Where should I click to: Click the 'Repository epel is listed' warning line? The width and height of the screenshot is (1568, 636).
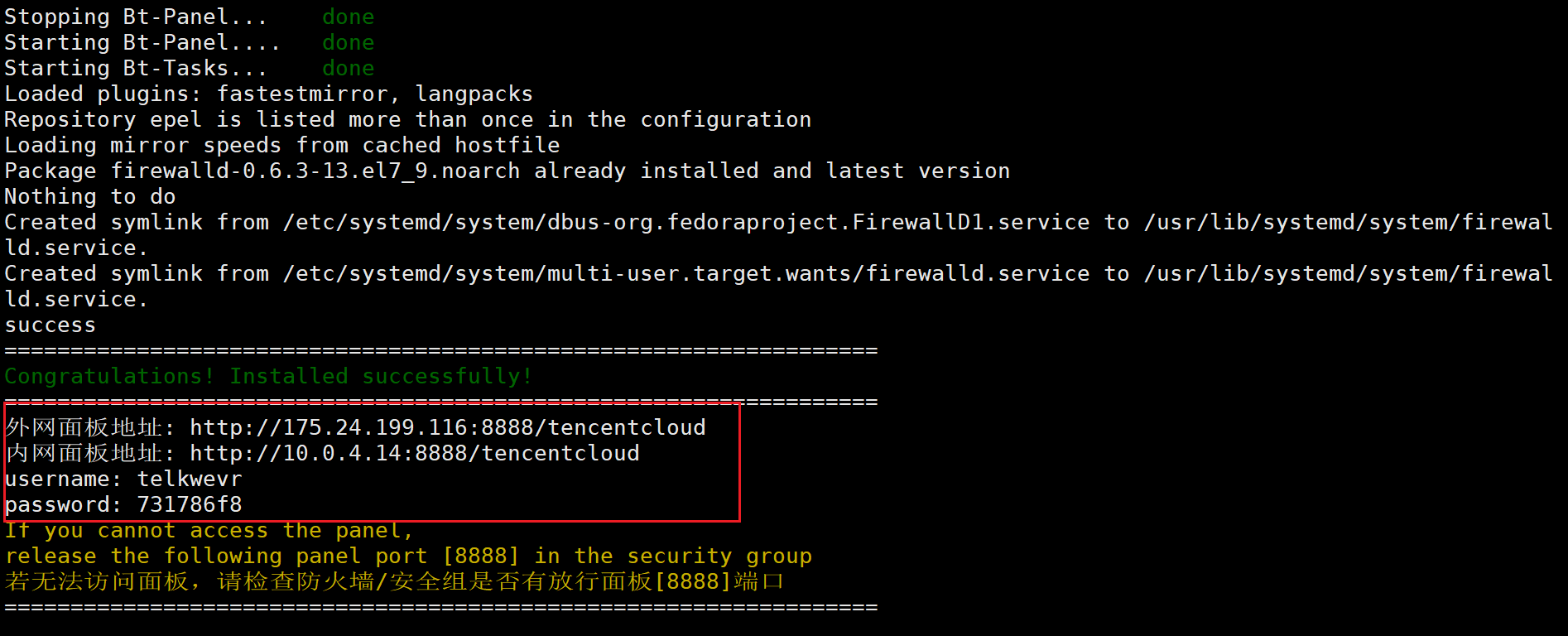tap(408, 119)
